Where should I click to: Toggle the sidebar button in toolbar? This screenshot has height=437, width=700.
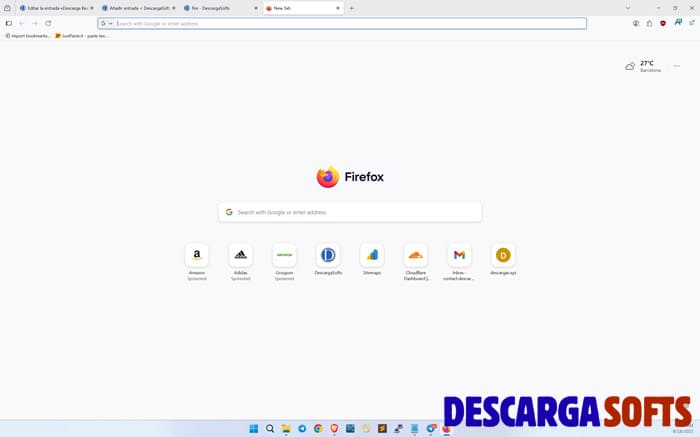click(8, 23)
